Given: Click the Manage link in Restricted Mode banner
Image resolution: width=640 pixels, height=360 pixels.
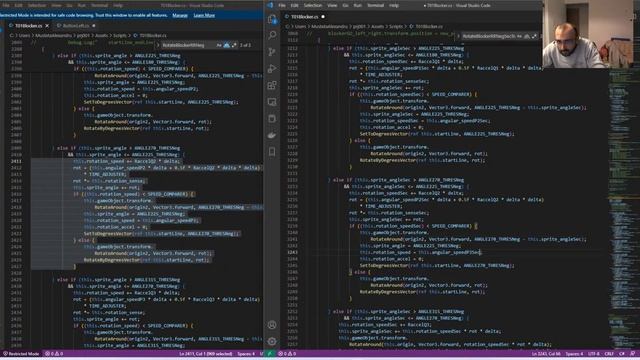Looking at the screenshot, I should [x=180, y=16].
